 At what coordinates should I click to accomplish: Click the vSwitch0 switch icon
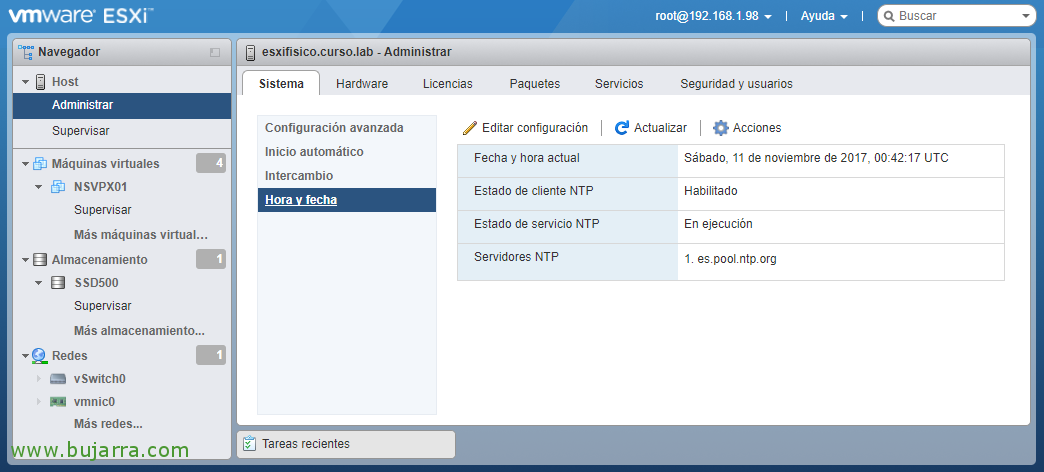pos(59,379)
